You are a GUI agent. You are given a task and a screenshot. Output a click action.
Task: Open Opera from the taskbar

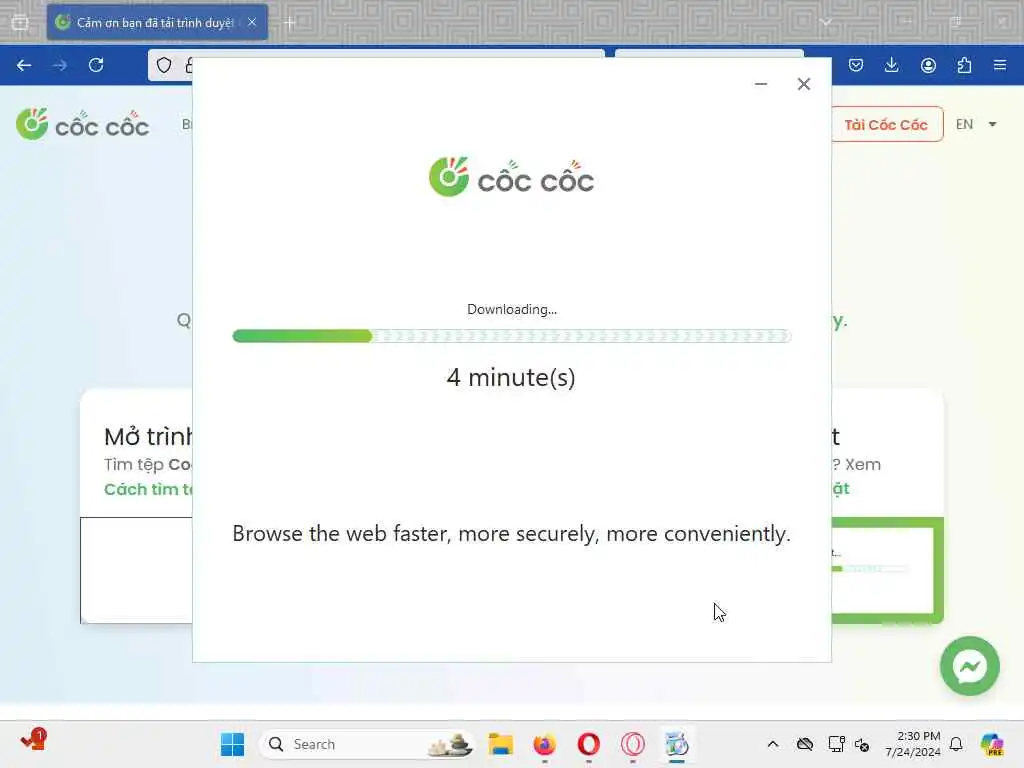pyautogui.click(x=588, y=744)
